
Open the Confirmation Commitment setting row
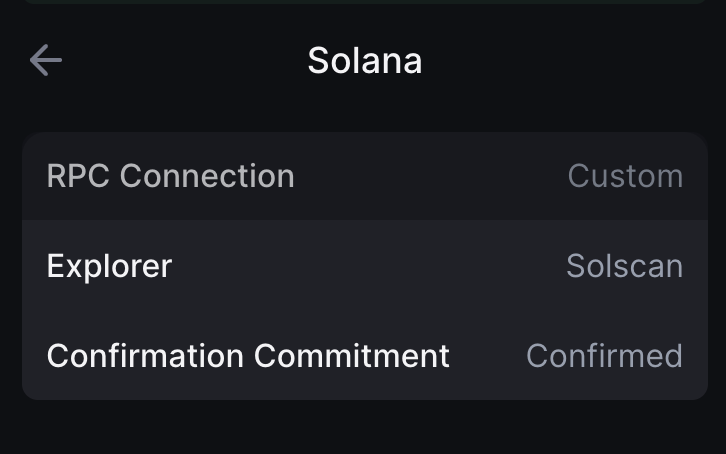[364, 356]
